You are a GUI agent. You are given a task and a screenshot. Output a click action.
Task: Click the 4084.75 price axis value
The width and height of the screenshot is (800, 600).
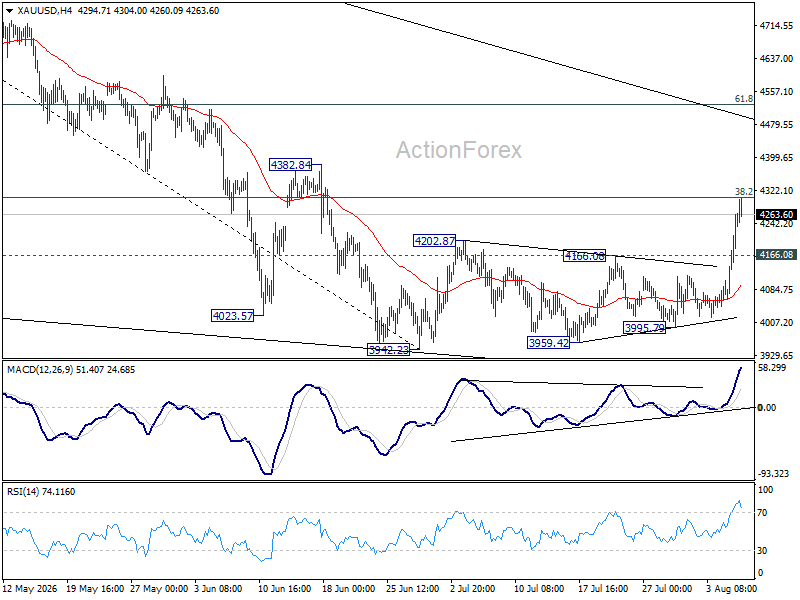tap(776, 289)
